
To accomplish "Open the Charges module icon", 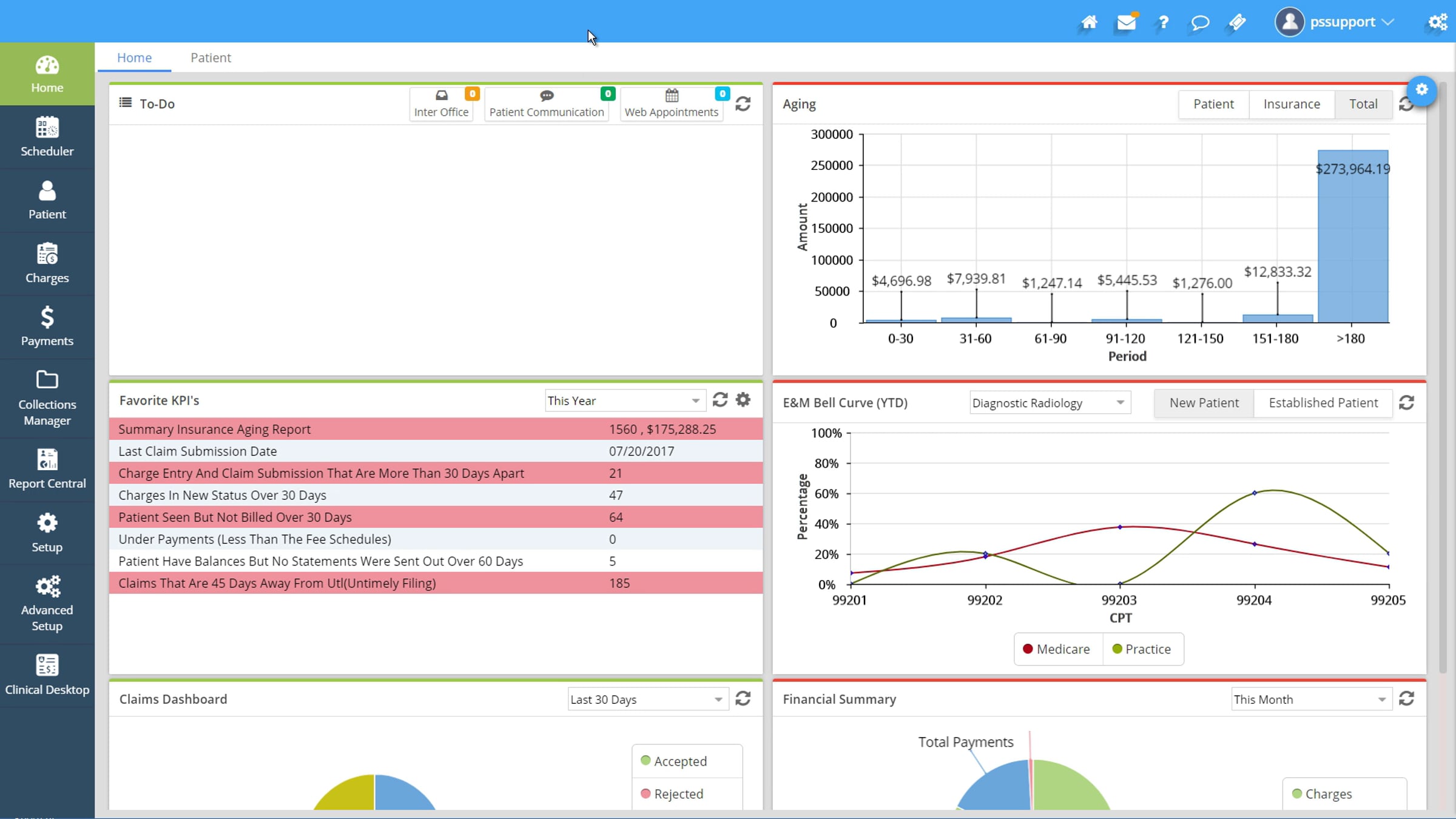I will point(47,254).
